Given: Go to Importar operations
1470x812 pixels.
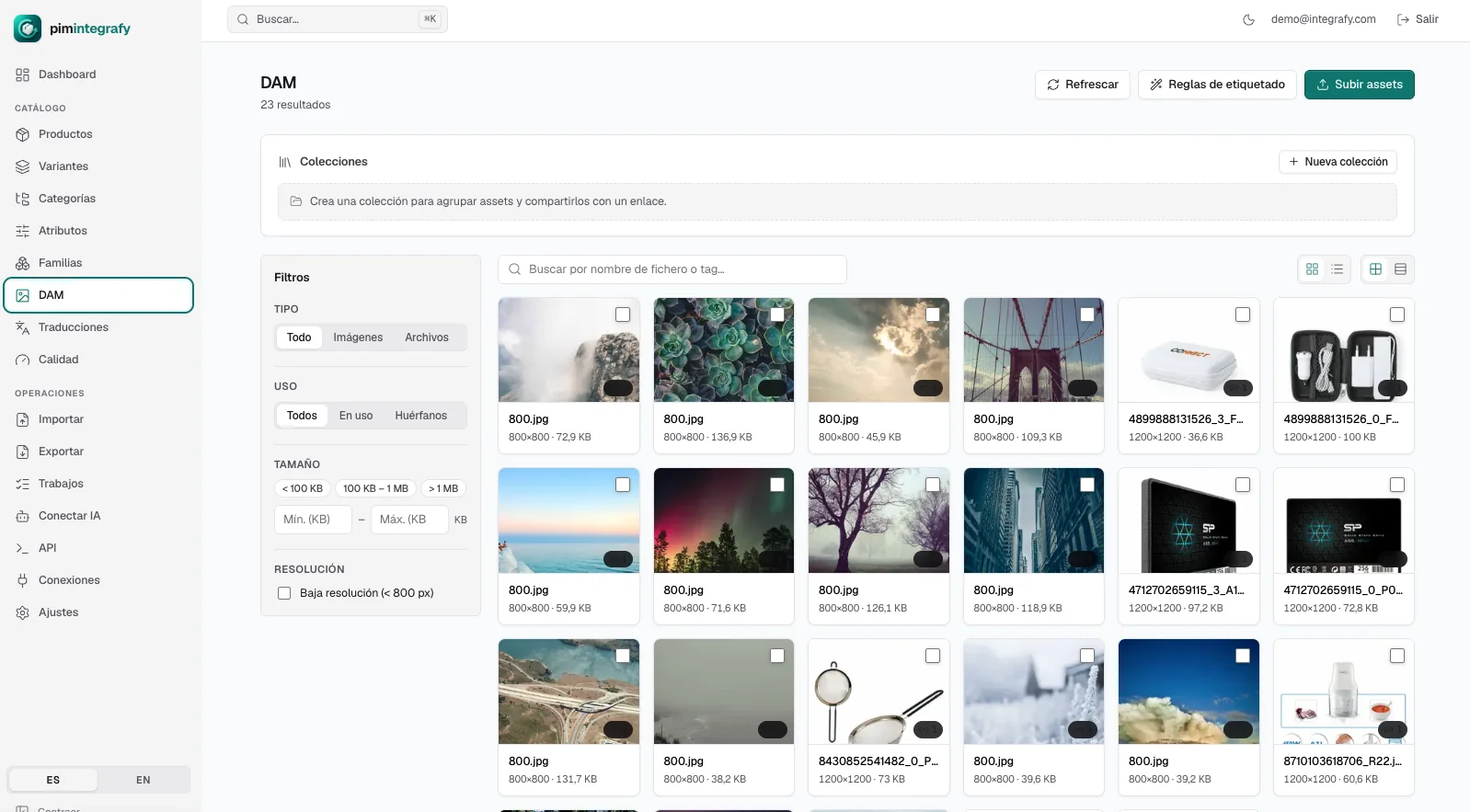Looking at the screenshot, I should 99,419.
